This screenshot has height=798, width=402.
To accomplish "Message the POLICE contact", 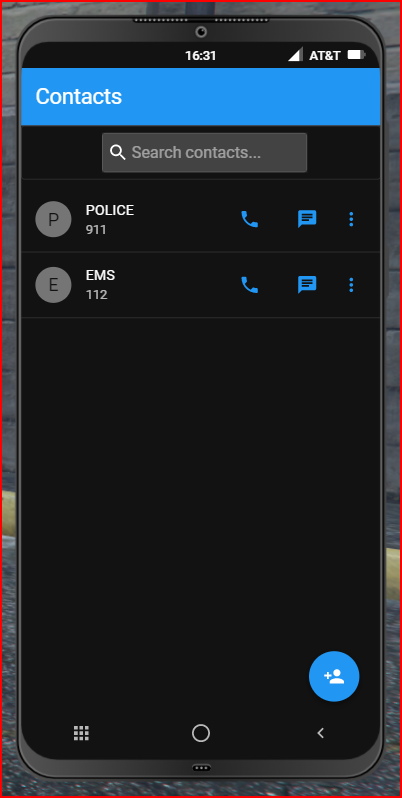I will point(307,219).
